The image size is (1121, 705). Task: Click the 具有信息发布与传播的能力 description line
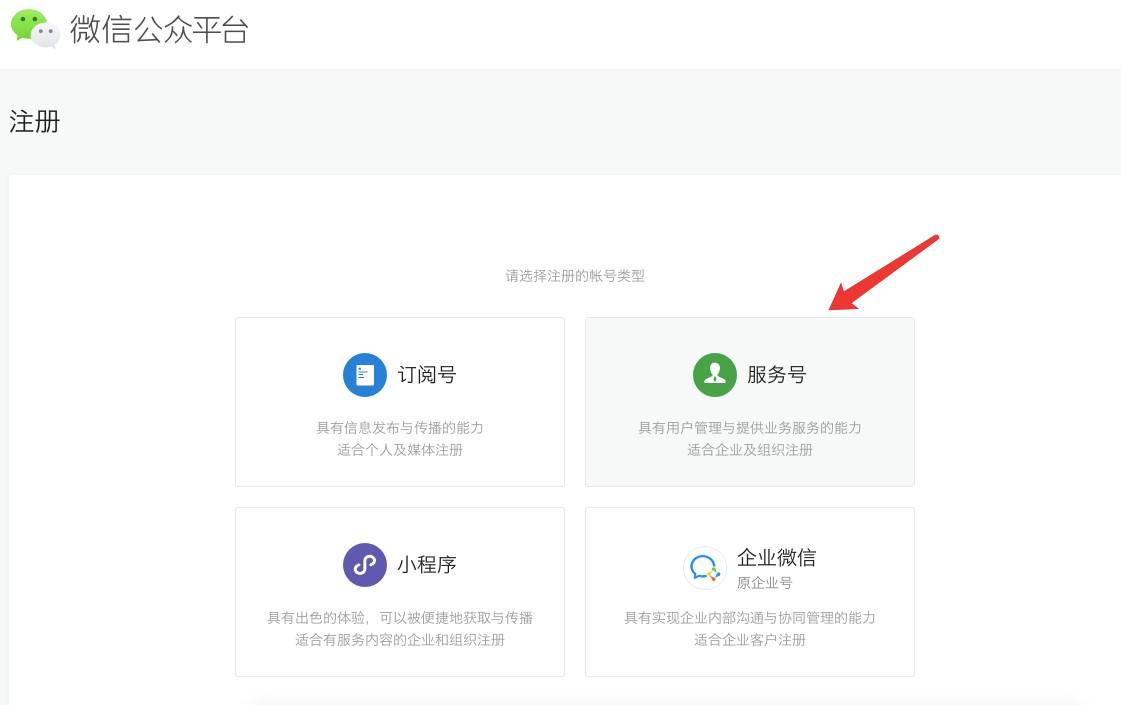[x=400, y=428]
